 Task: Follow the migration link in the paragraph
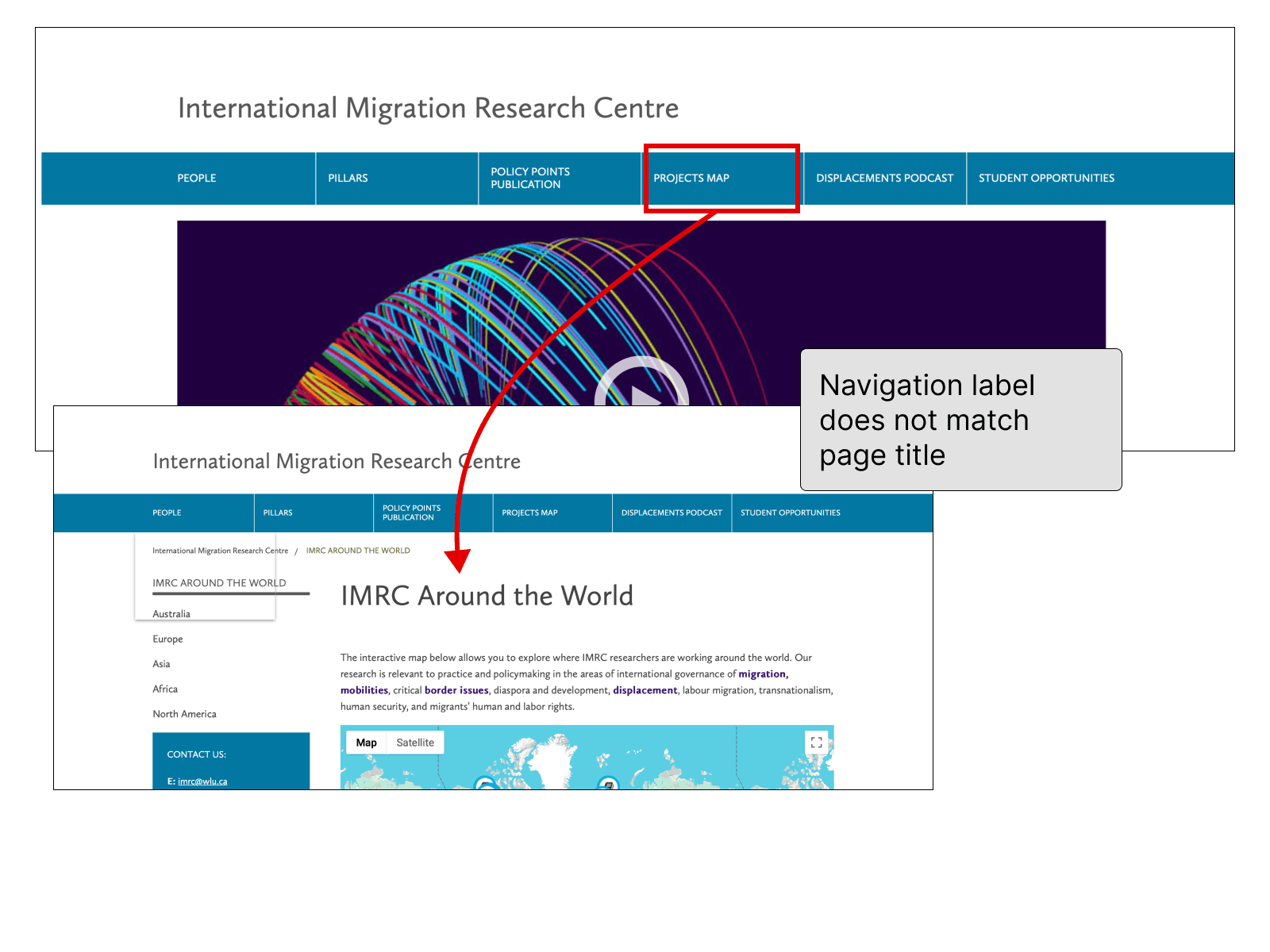(762, 674)
